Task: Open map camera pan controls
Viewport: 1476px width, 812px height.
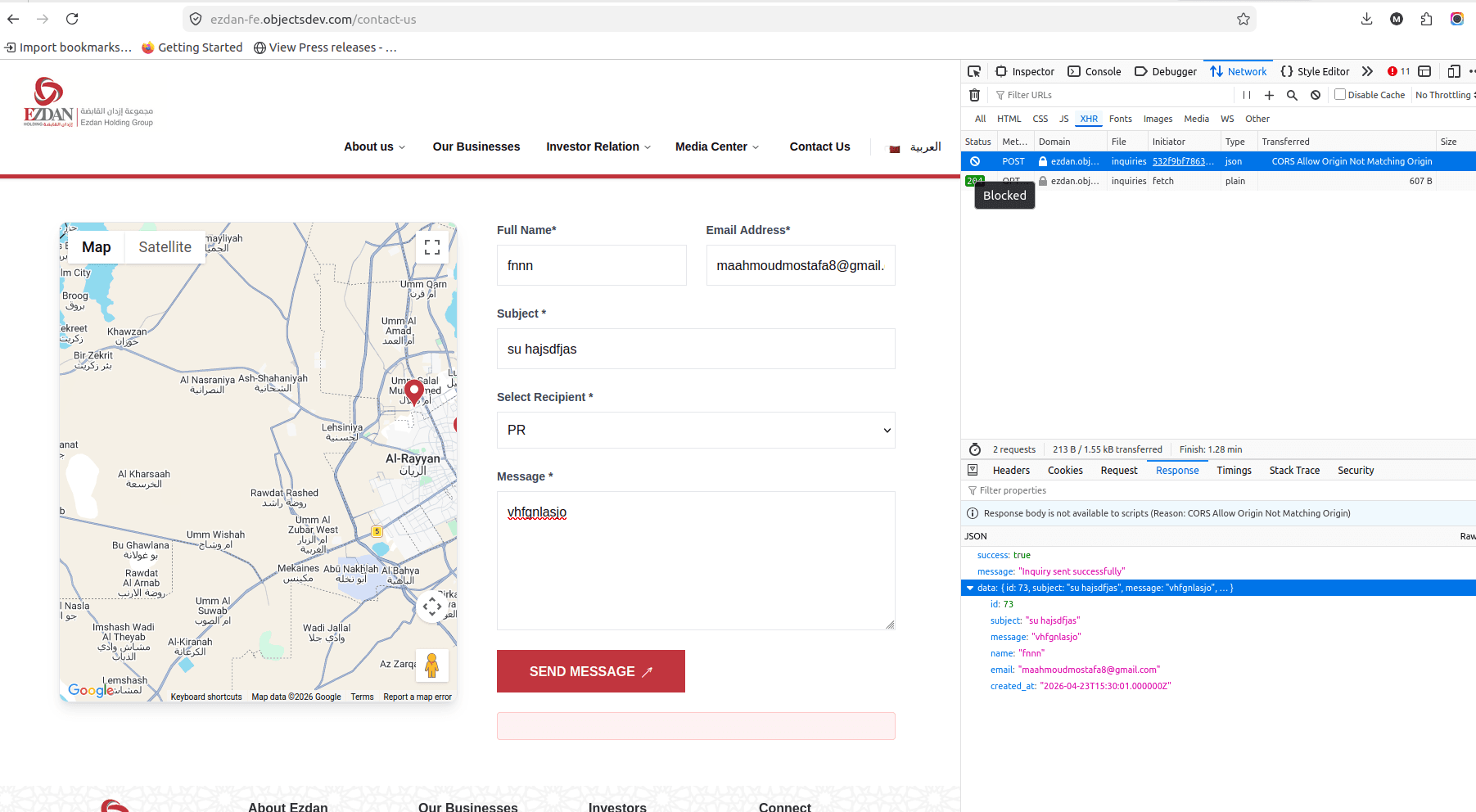Action: pyautogui.click(x=432, y=607)
